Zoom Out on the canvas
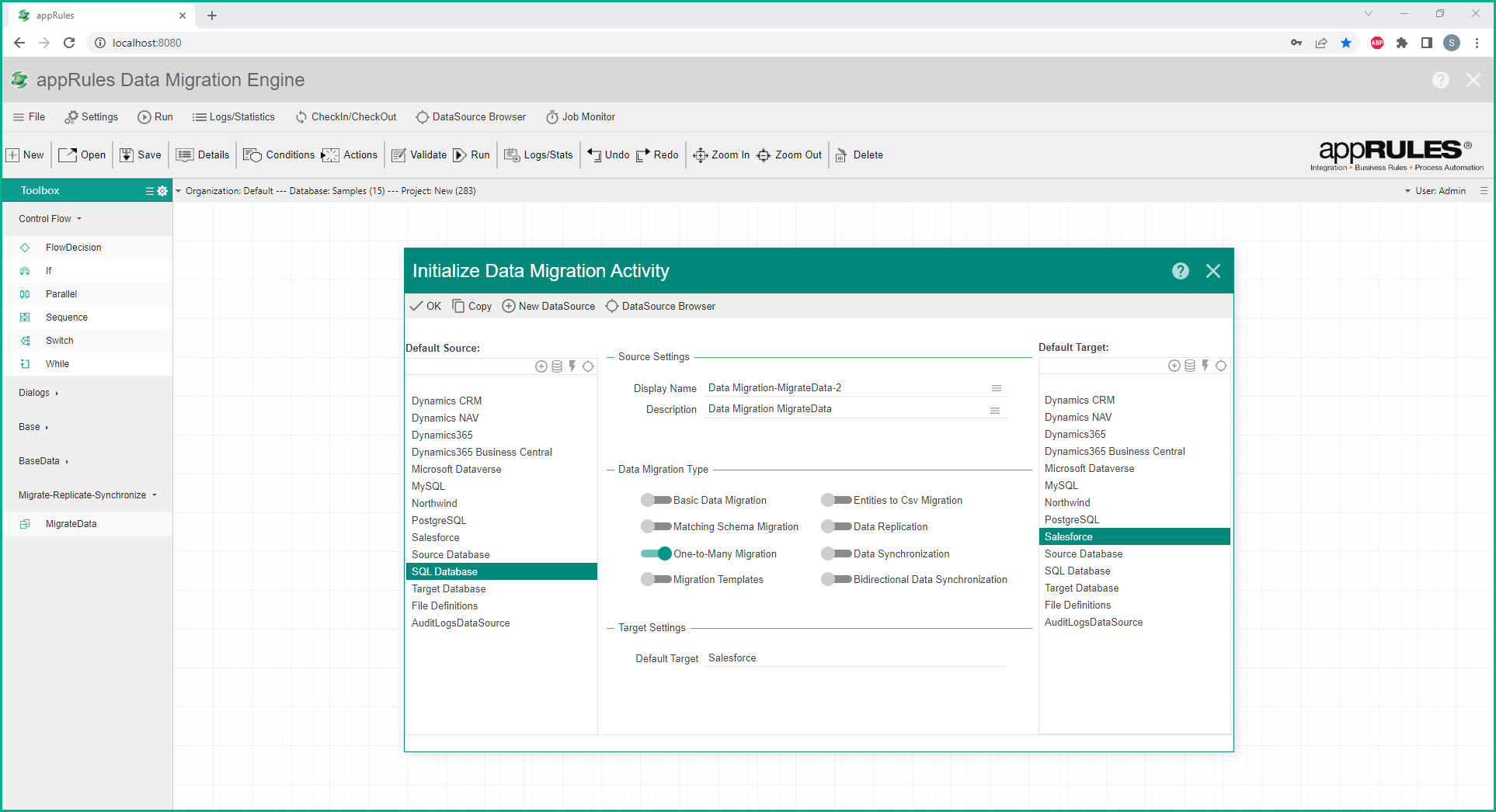Viewport: 1496px width, 812px height. (789, 154)
